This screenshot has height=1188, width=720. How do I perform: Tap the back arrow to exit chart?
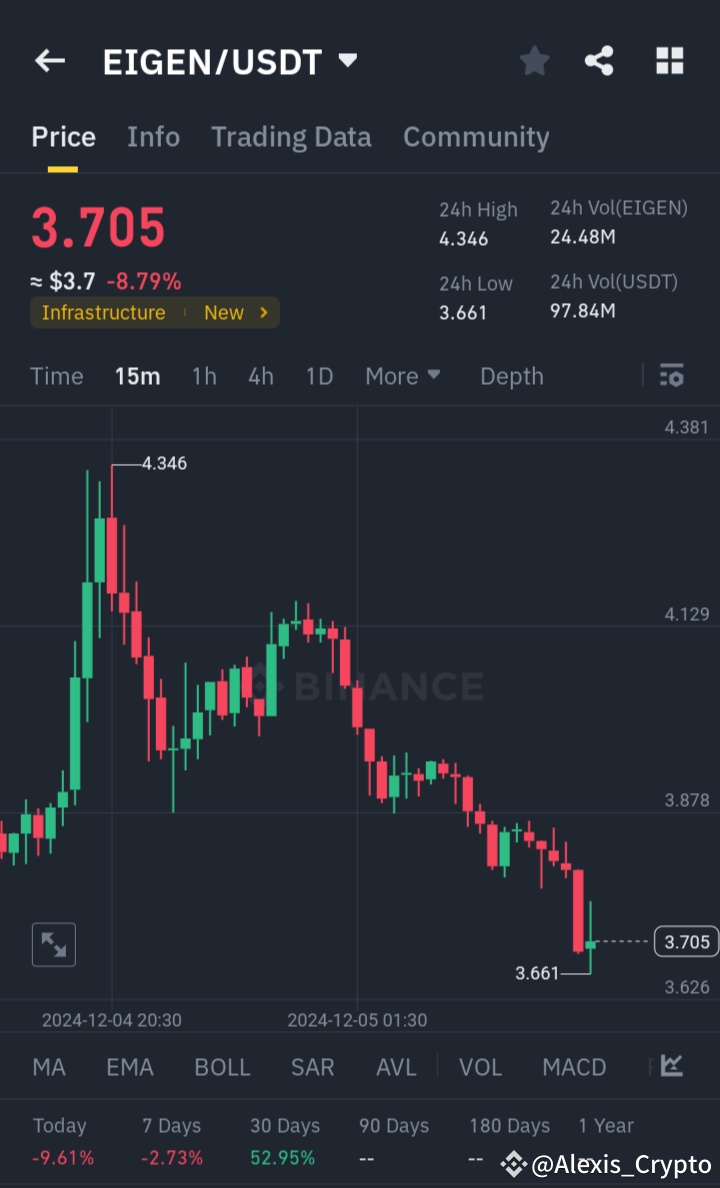point(49,61)
